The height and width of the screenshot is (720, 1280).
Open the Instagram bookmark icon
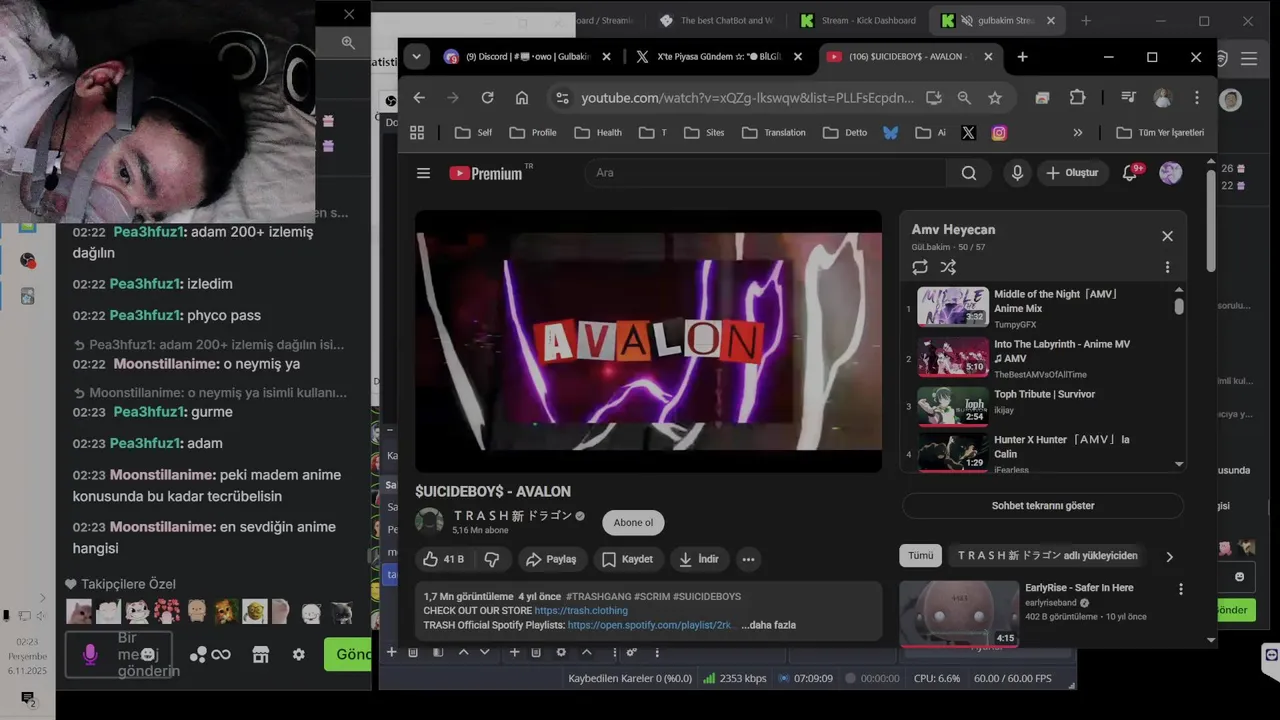click(x=999, y=132)
